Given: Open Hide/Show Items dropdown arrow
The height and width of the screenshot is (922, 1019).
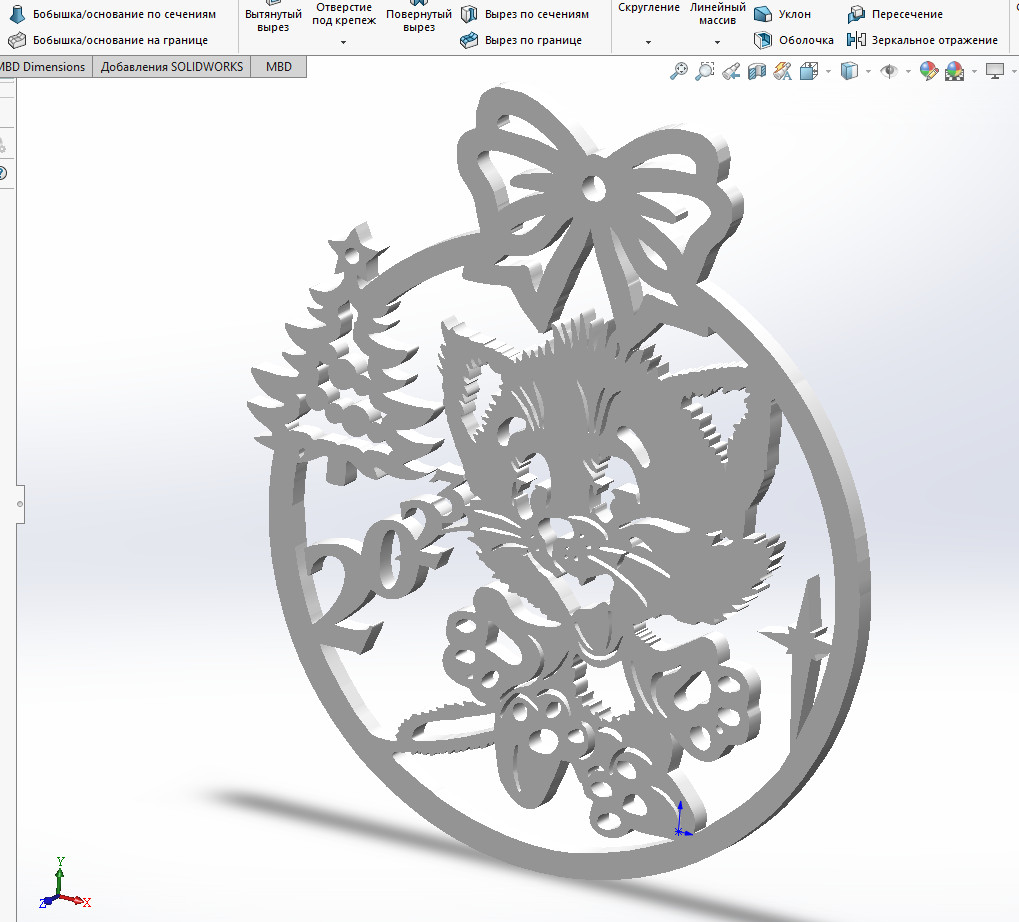Looking at the screenshot, I should 908,71.
